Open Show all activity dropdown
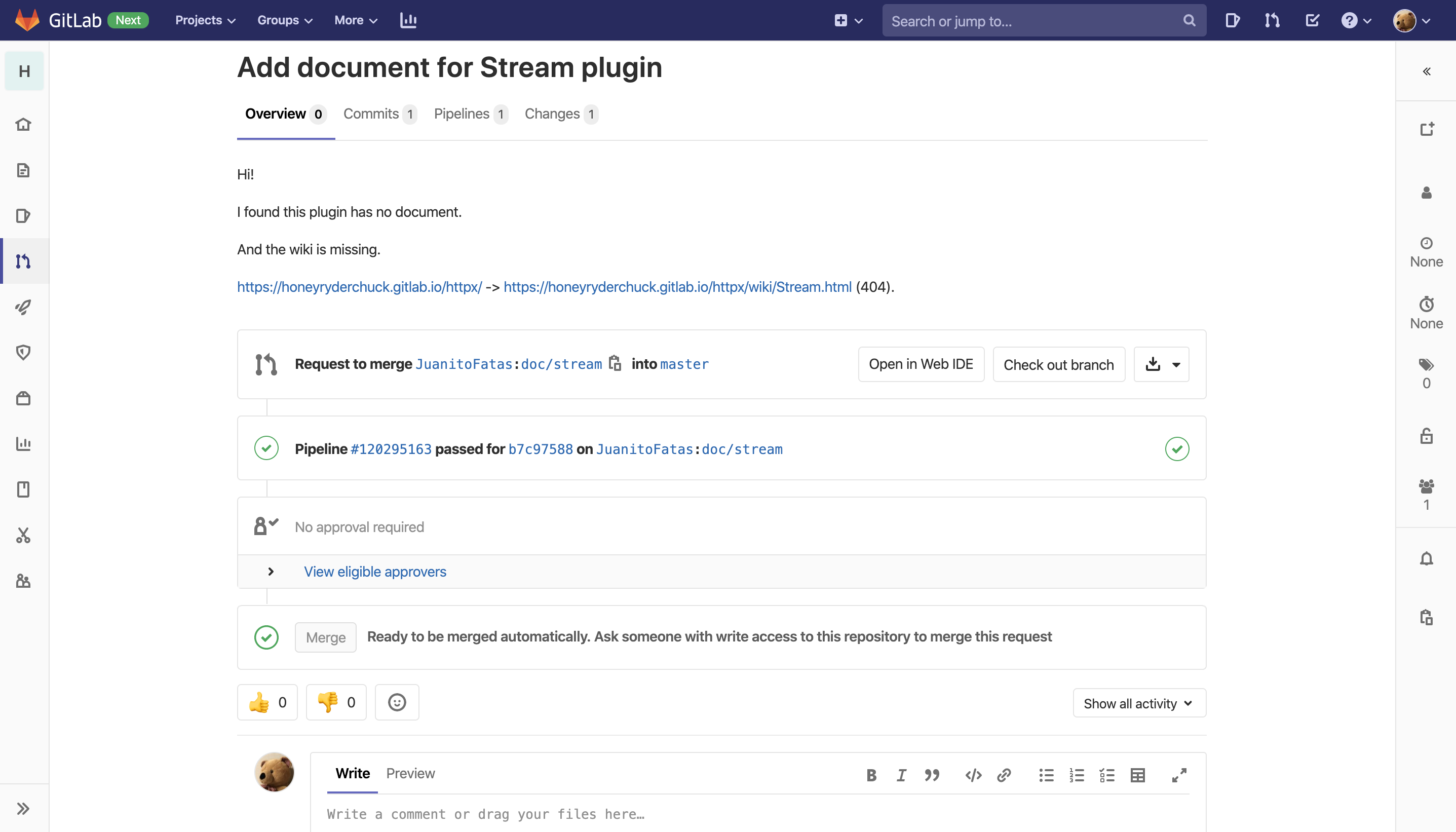The width and height of the screenshot is (1456, 832). coord(1139,703)
